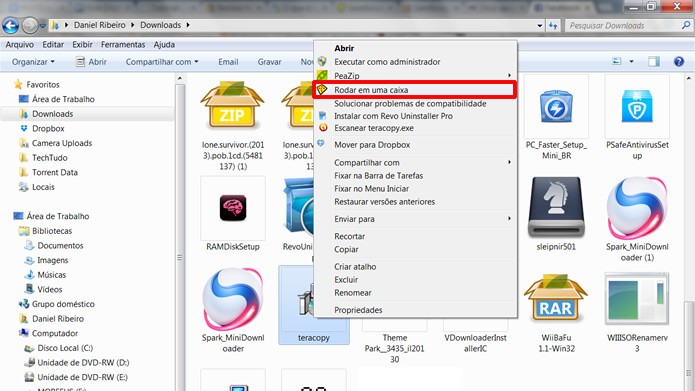Open Músicas library
This screenshot has height=391, width=695.
51,275
